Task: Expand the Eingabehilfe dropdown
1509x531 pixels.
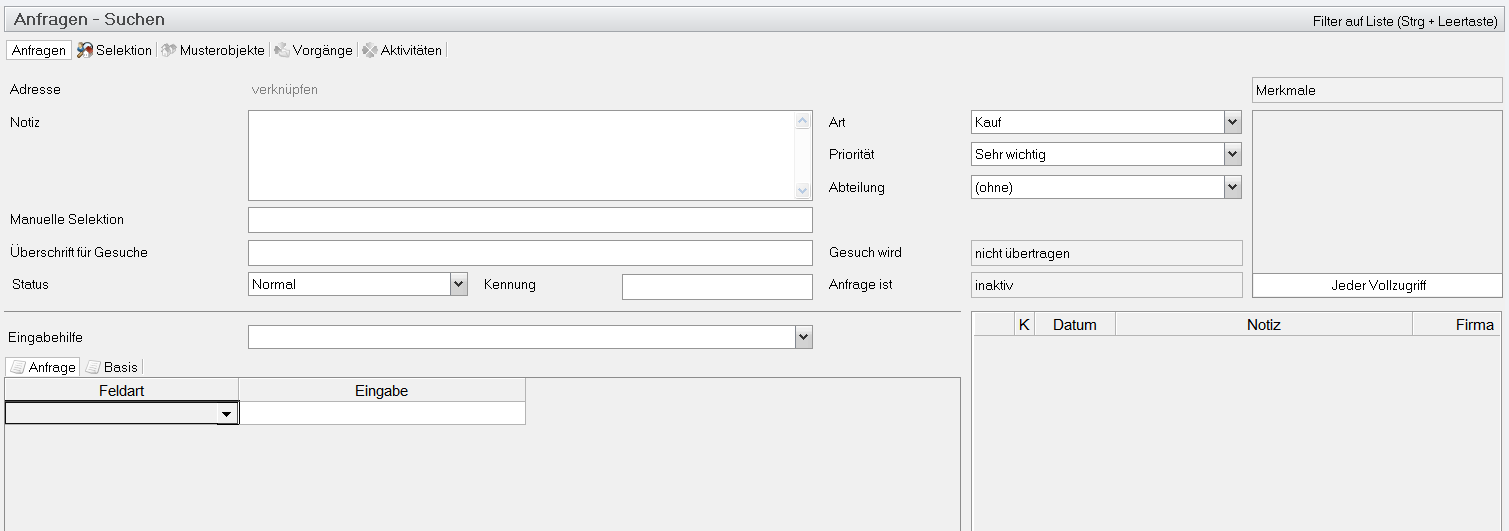Action: [804, 338]
